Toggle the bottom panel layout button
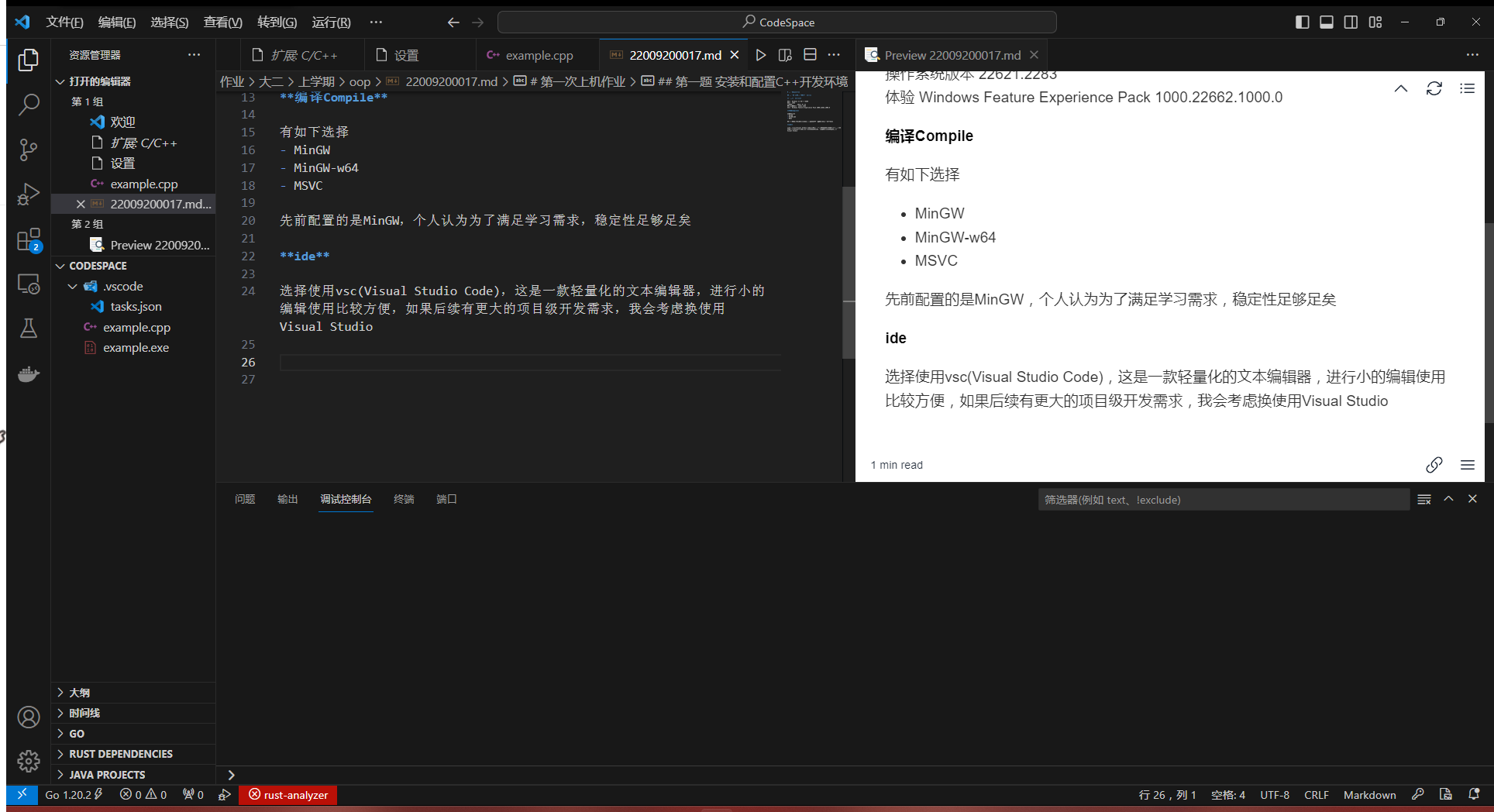 click(x=1327, y=22)
